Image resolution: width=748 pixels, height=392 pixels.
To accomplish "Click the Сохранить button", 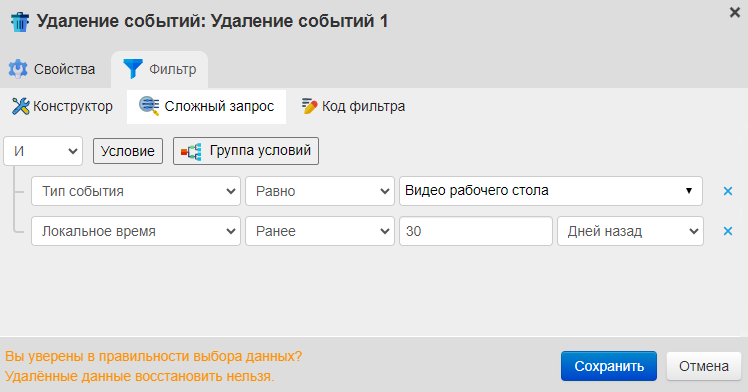I will point(609,366).
